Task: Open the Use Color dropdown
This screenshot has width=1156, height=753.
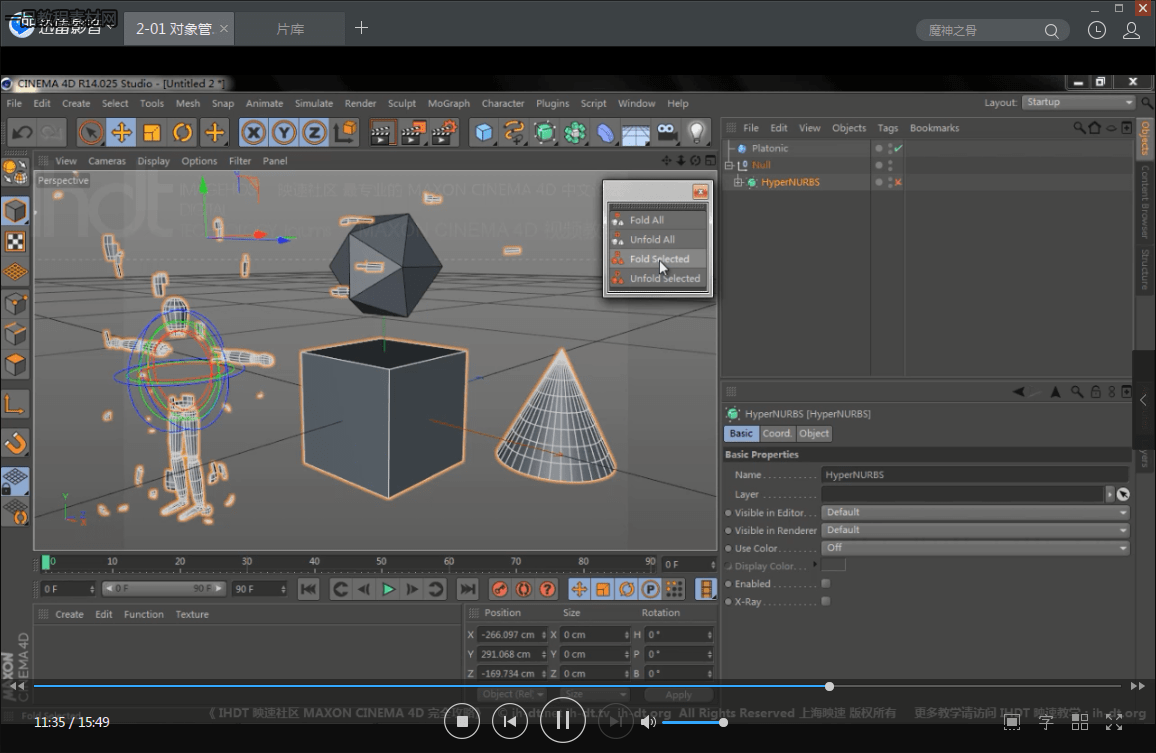Action: [x=975, y=548]
